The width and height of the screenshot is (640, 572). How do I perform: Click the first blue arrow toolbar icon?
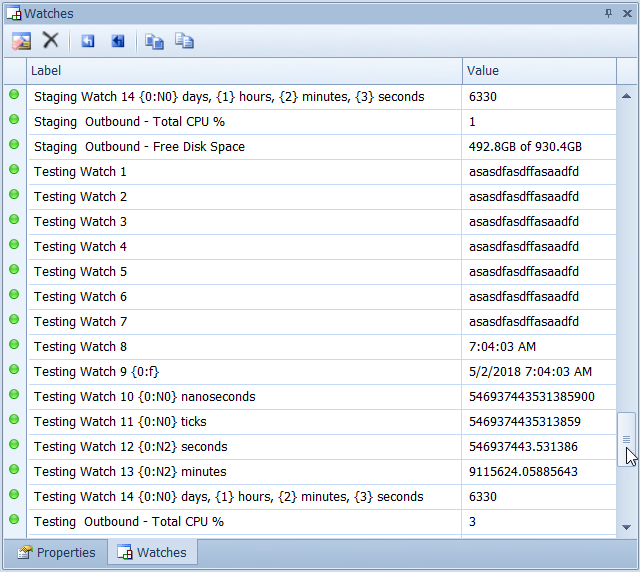point(88,41)
